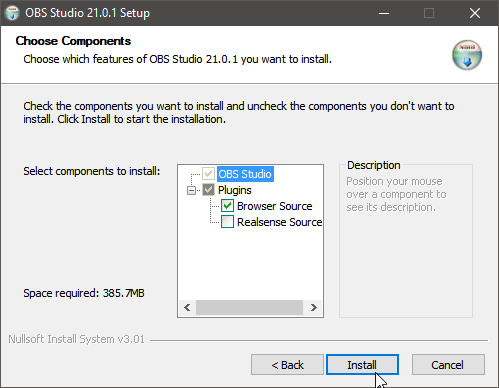This screenshot has height=388, width=499.
Task: Cancel the OBS Studio setup
Action: pyautogui.click(x=448, y=365)
